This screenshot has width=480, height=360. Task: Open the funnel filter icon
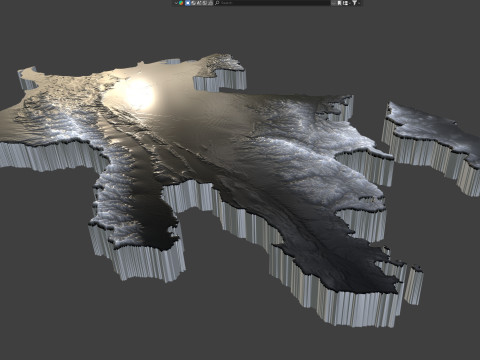(355, 3)
